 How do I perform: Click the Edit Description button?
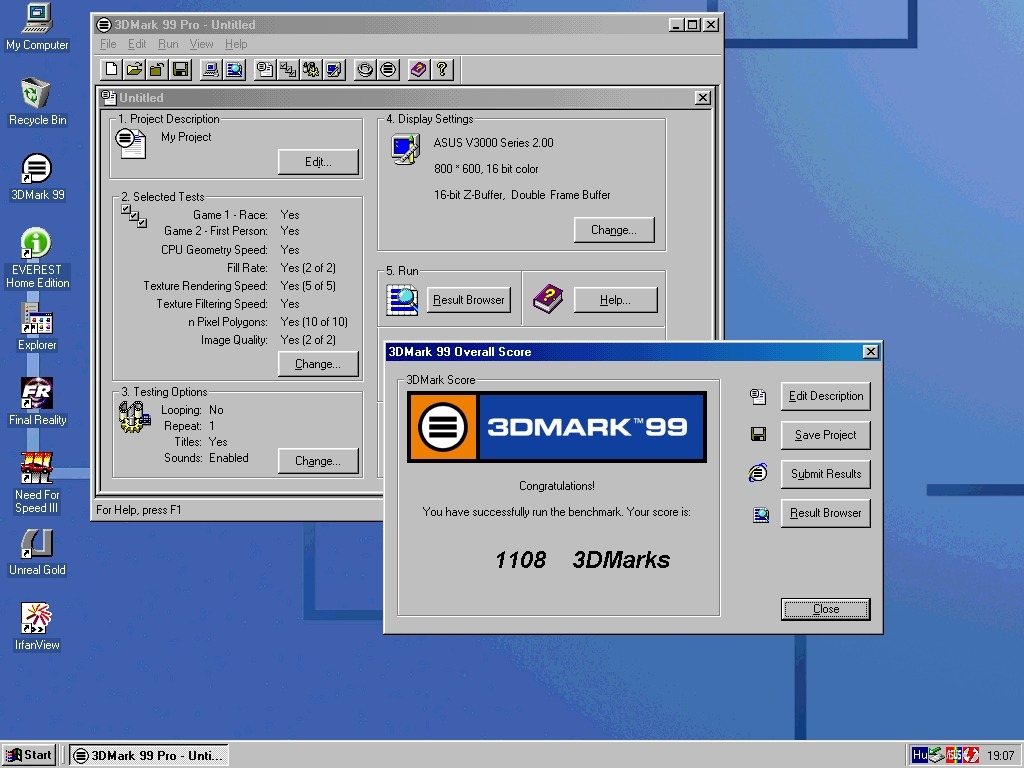tap(825, 396)
